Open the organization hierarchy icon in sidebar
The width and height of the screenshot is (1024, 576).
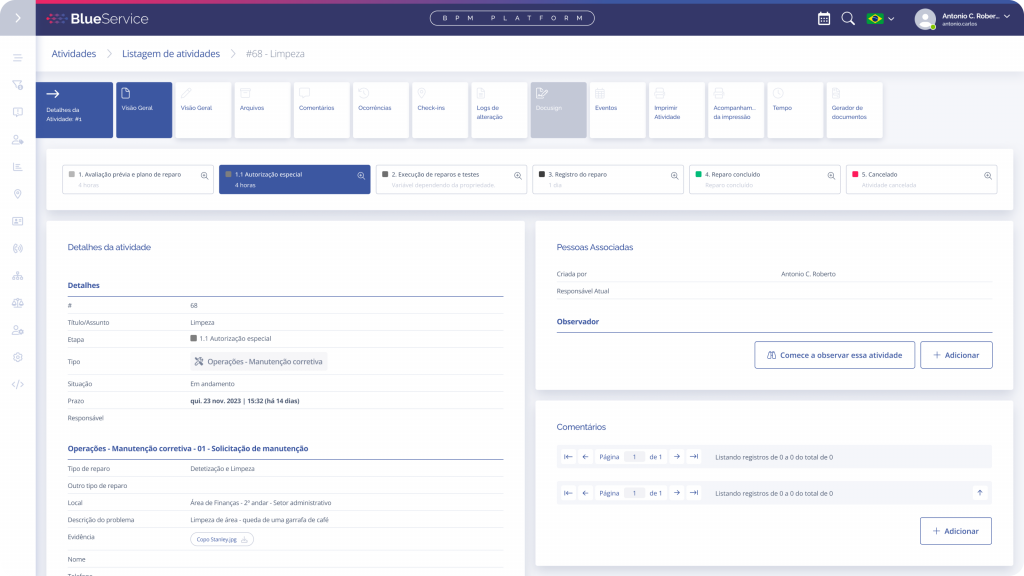pyautogui.click(x=18, y=276)
